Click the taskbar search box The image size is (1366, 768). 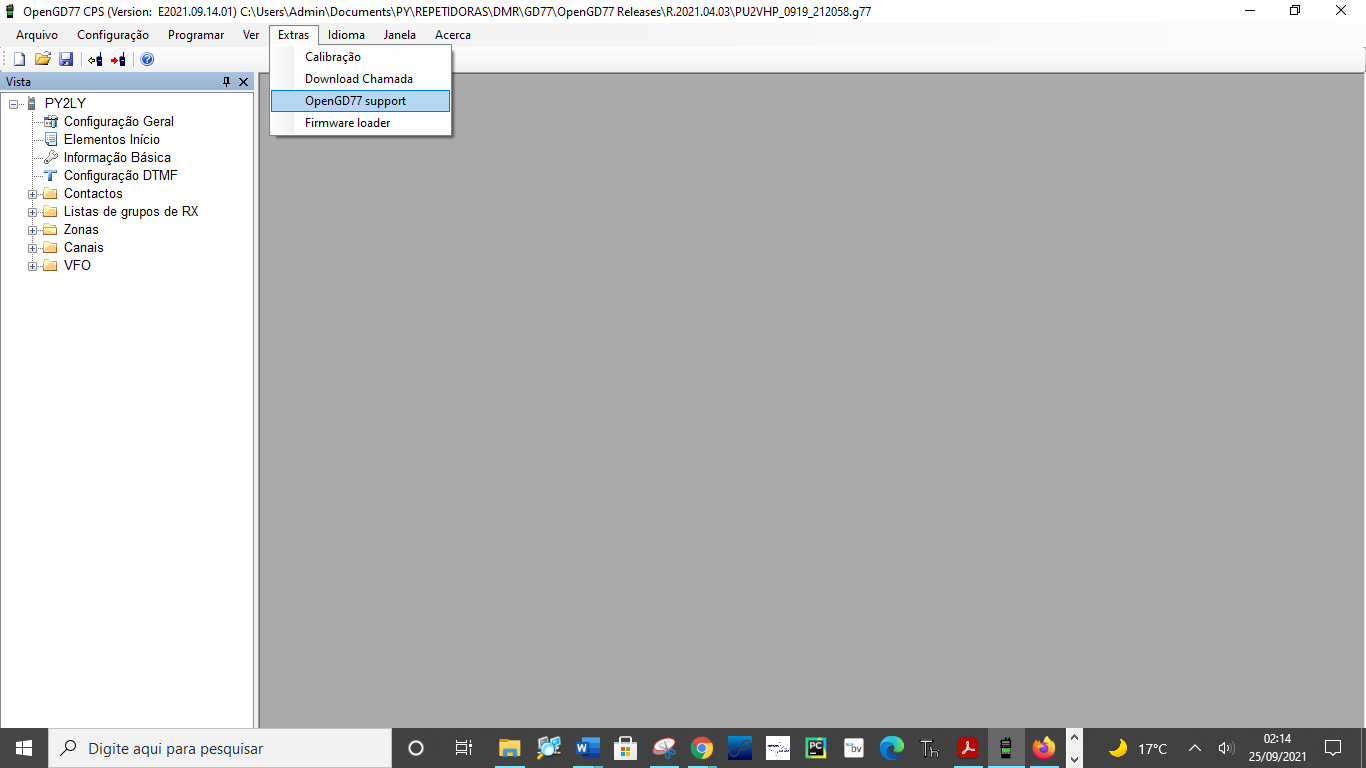click(x=220, y=748)
